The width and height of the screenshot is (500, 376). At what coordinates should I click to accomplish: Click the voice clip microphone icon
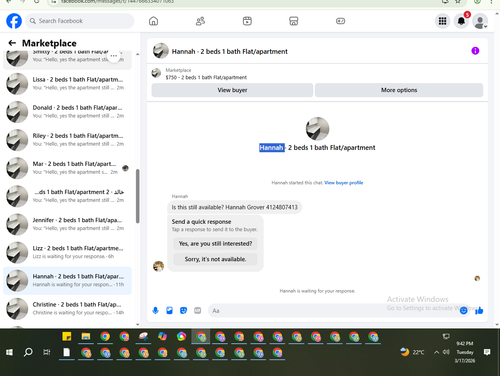pos(155,311)
